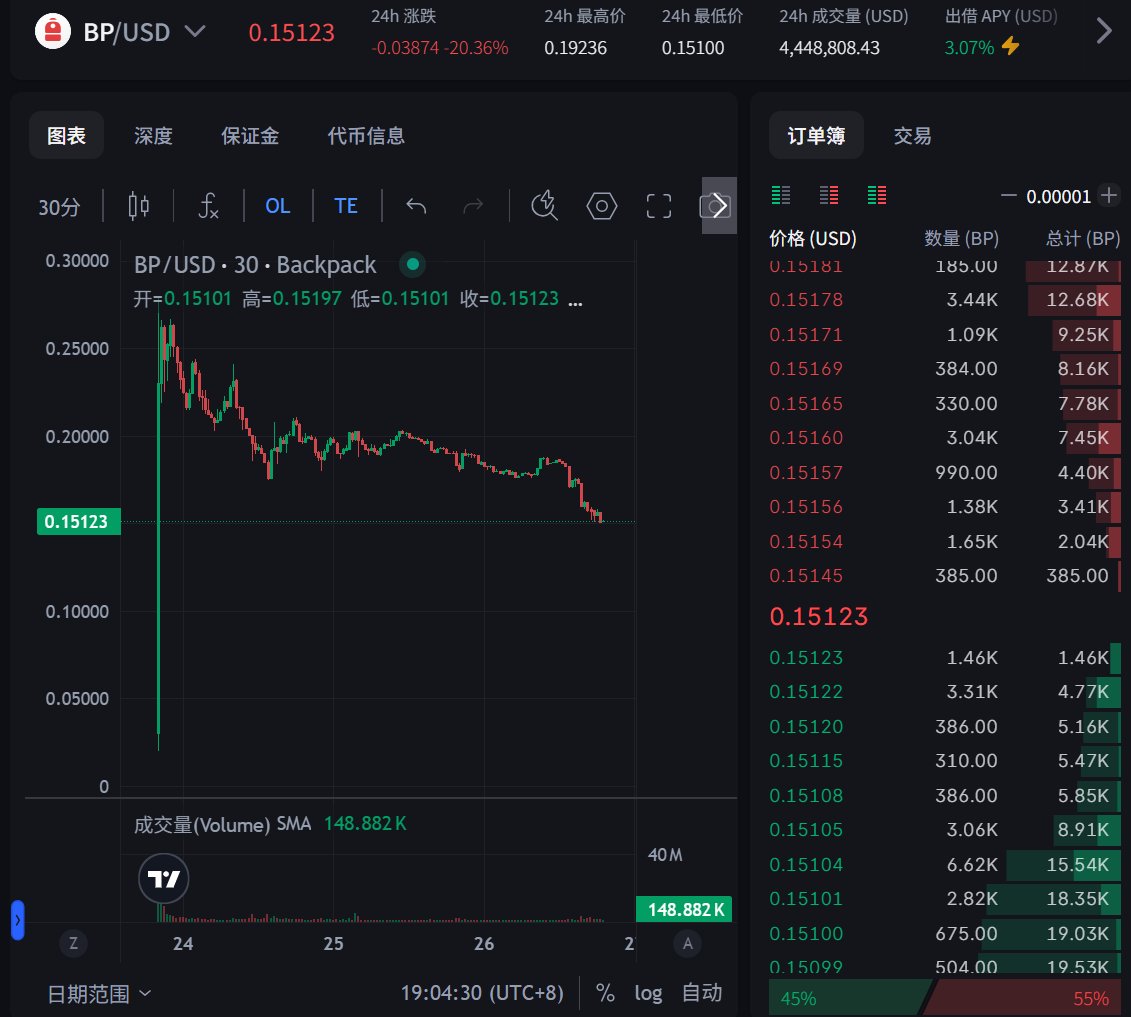The height and width of the screenshot is (1017, 1131).
Task: Select bid price 0.15100 in order book
Action: (806, 933)
